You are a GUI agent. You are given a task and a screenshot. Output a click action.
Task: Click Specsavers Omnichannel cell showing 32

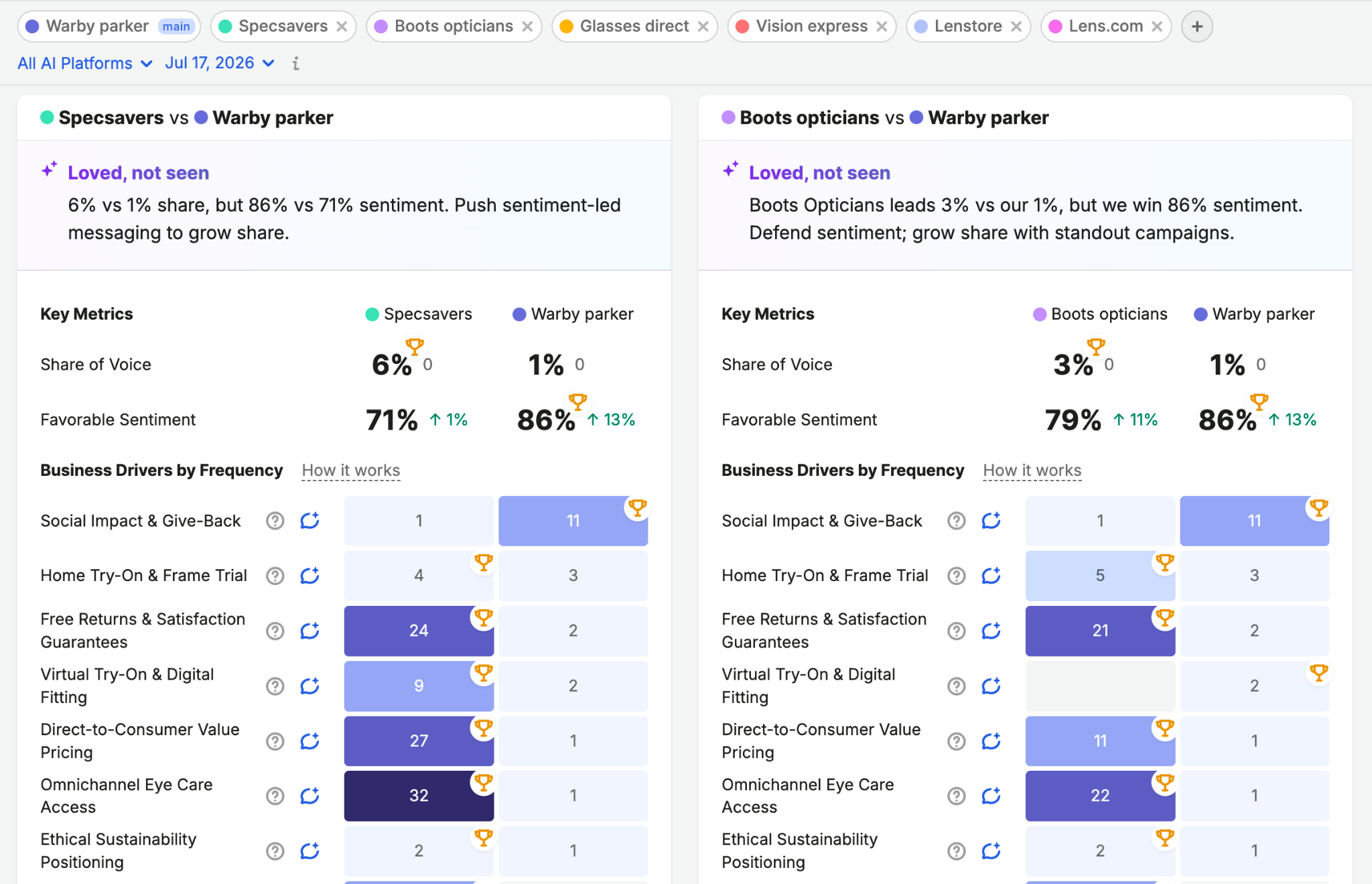[419, 796]
